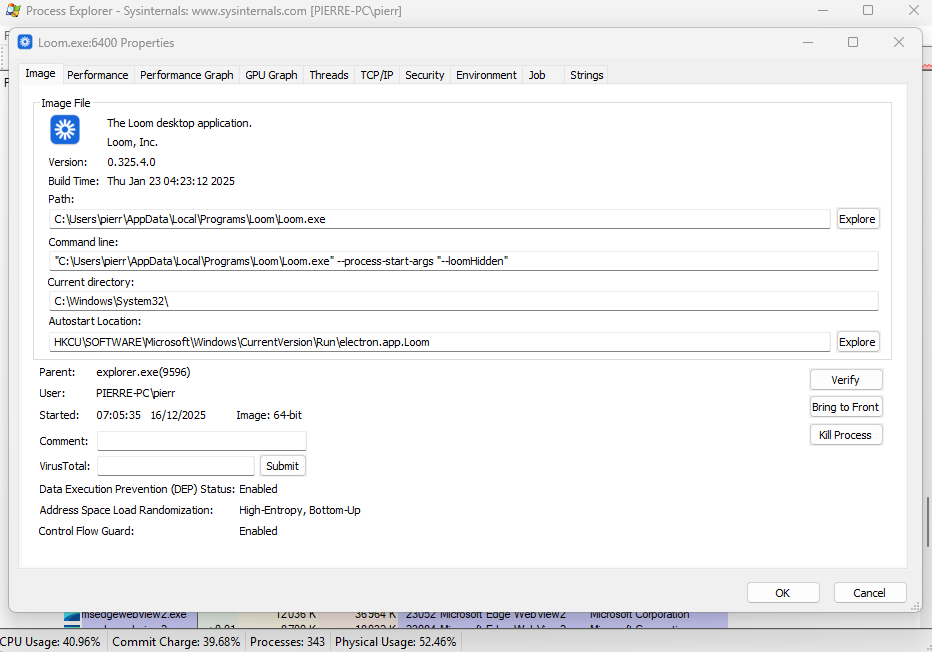Viewport: 932px width, 652px height.
Task: Click the Kill Process button
Action: point(845,435)
